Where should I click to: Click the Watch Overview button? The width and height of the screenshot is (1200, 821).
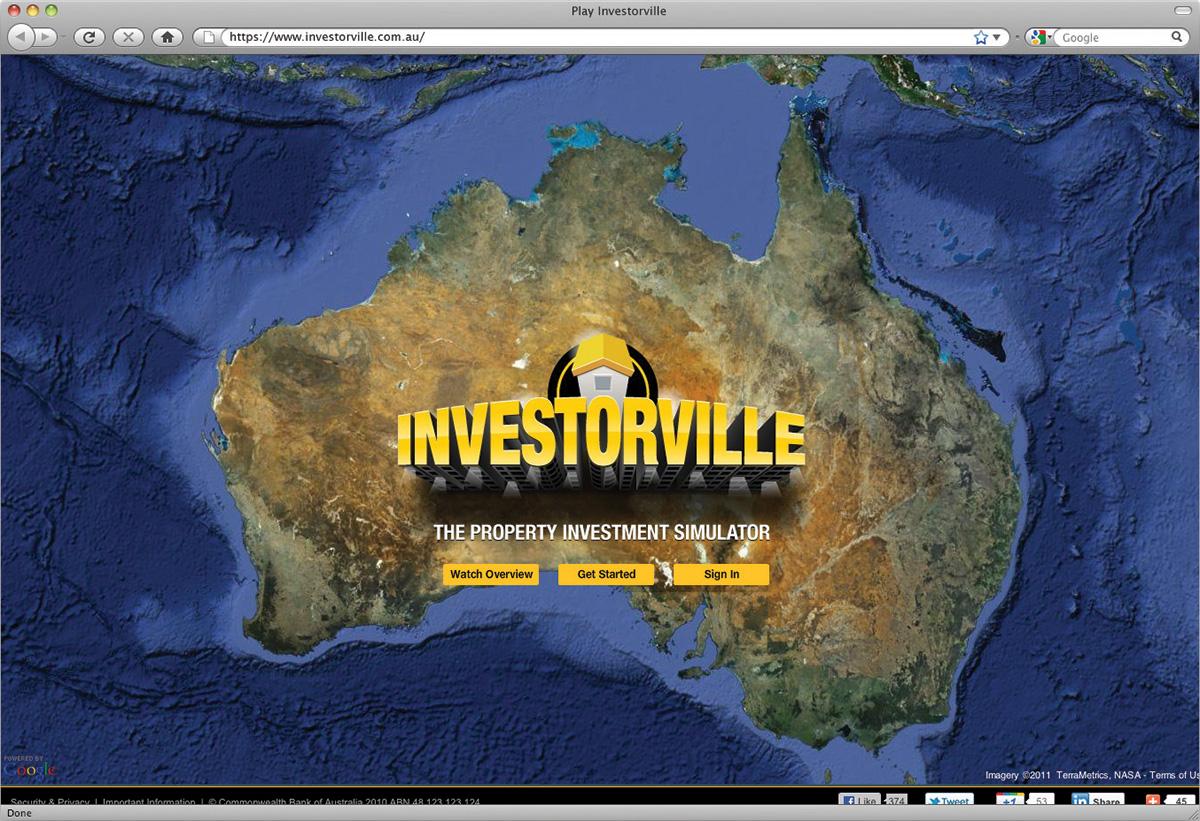(x=491, y=574)
